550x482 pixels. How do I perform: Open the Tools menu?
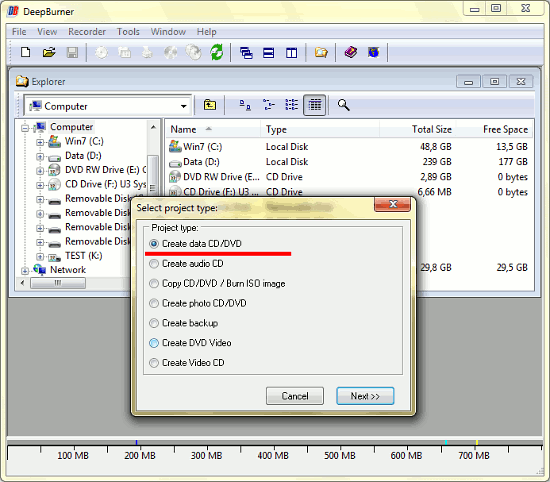point(128,32)
